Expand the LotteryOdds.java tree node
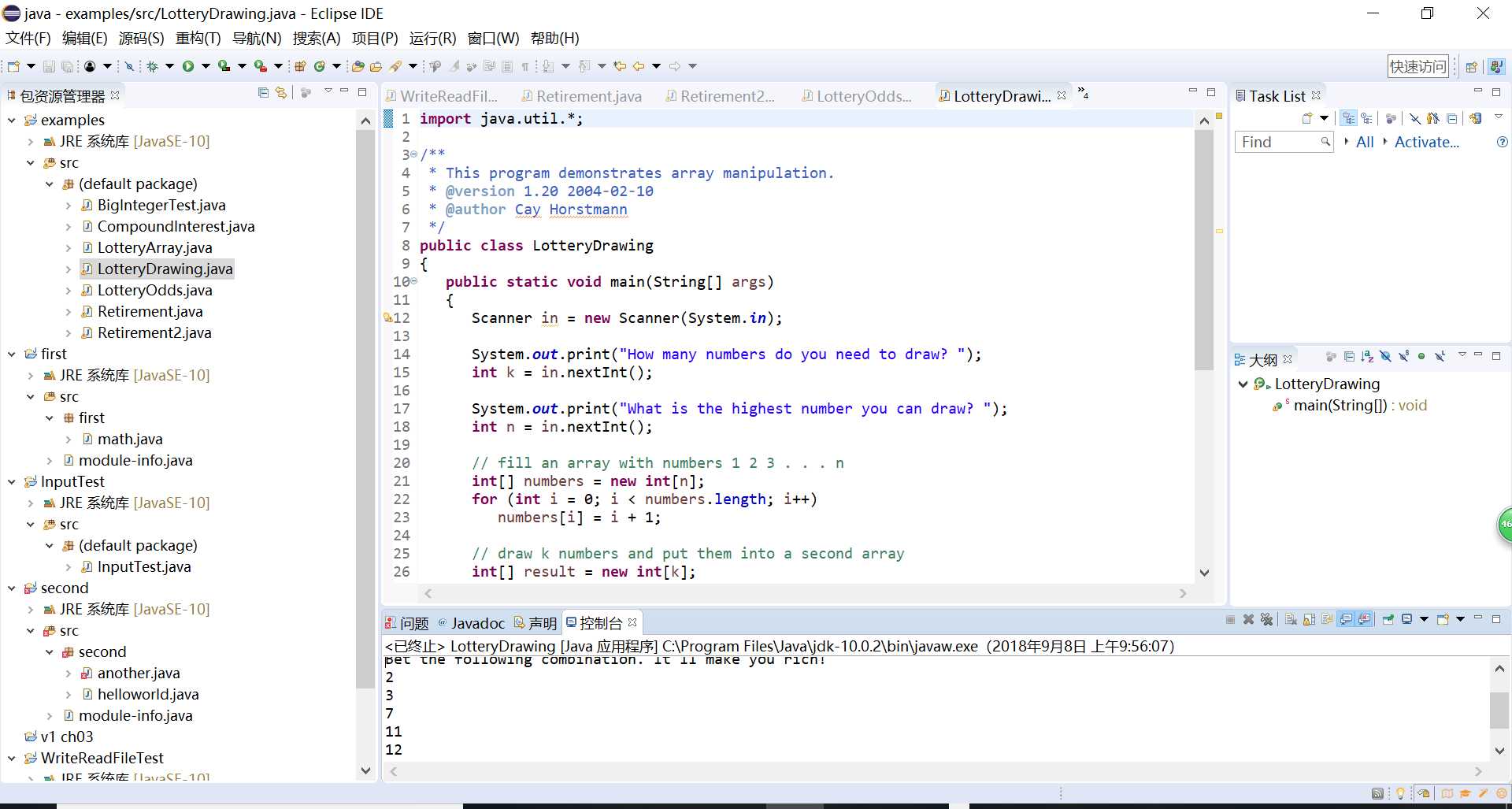Image resolution: width=1512 pixels, height=809 pixels. pyautogui.click(x=69, y=291)
